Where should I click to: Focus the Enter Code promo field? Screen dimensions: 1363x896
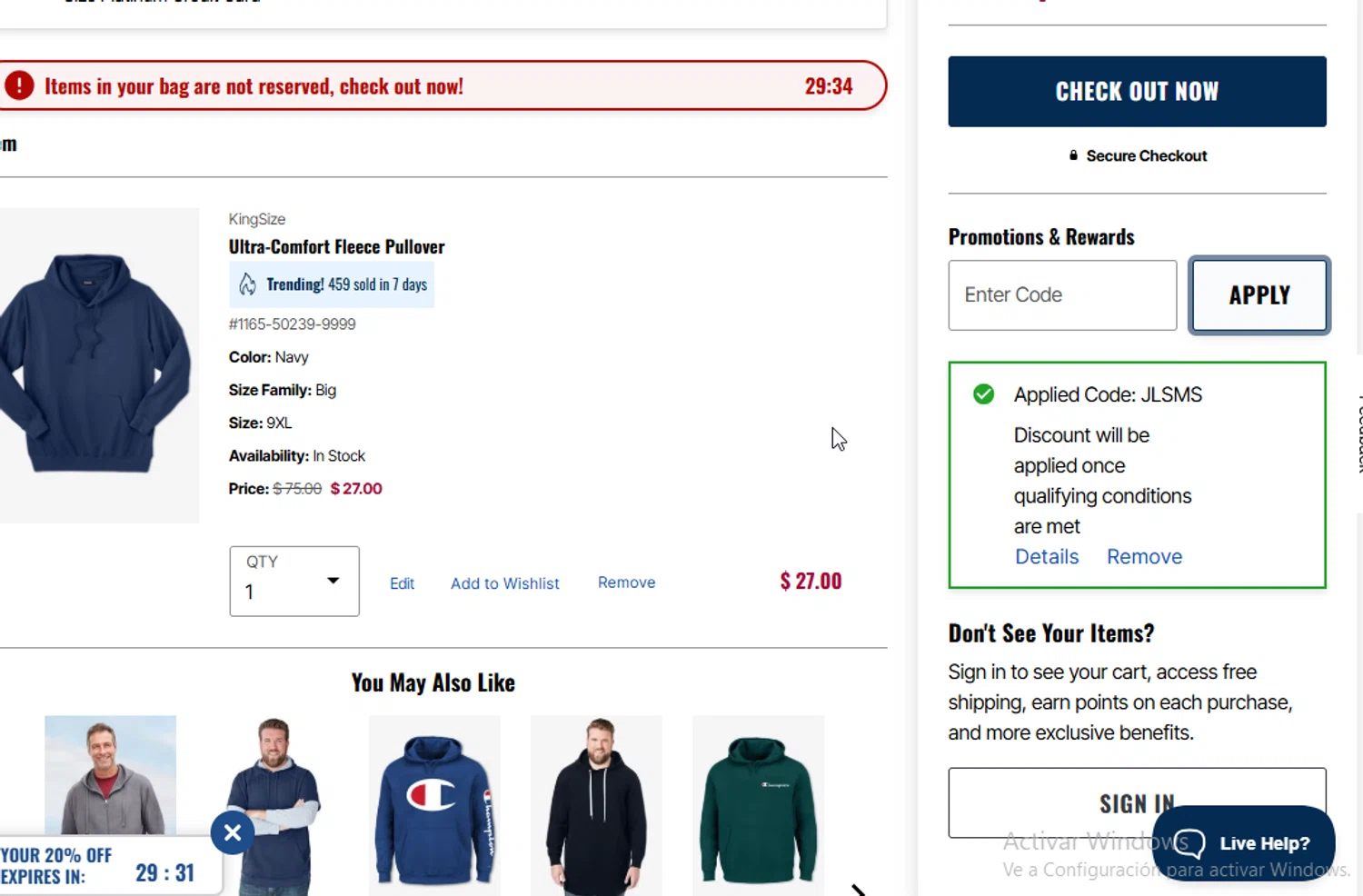coord(1062,295)
